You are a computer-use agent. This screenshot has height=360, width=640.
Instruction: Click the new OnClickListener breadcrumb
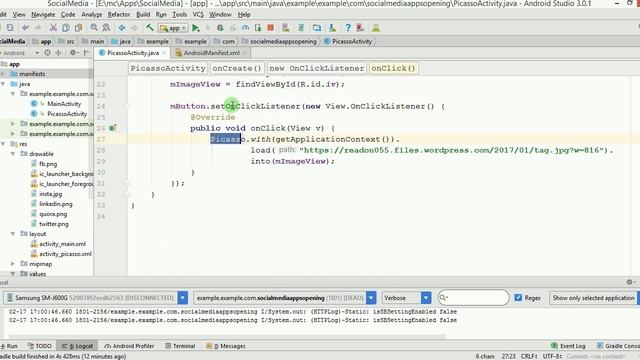click(x=316, y=68)
